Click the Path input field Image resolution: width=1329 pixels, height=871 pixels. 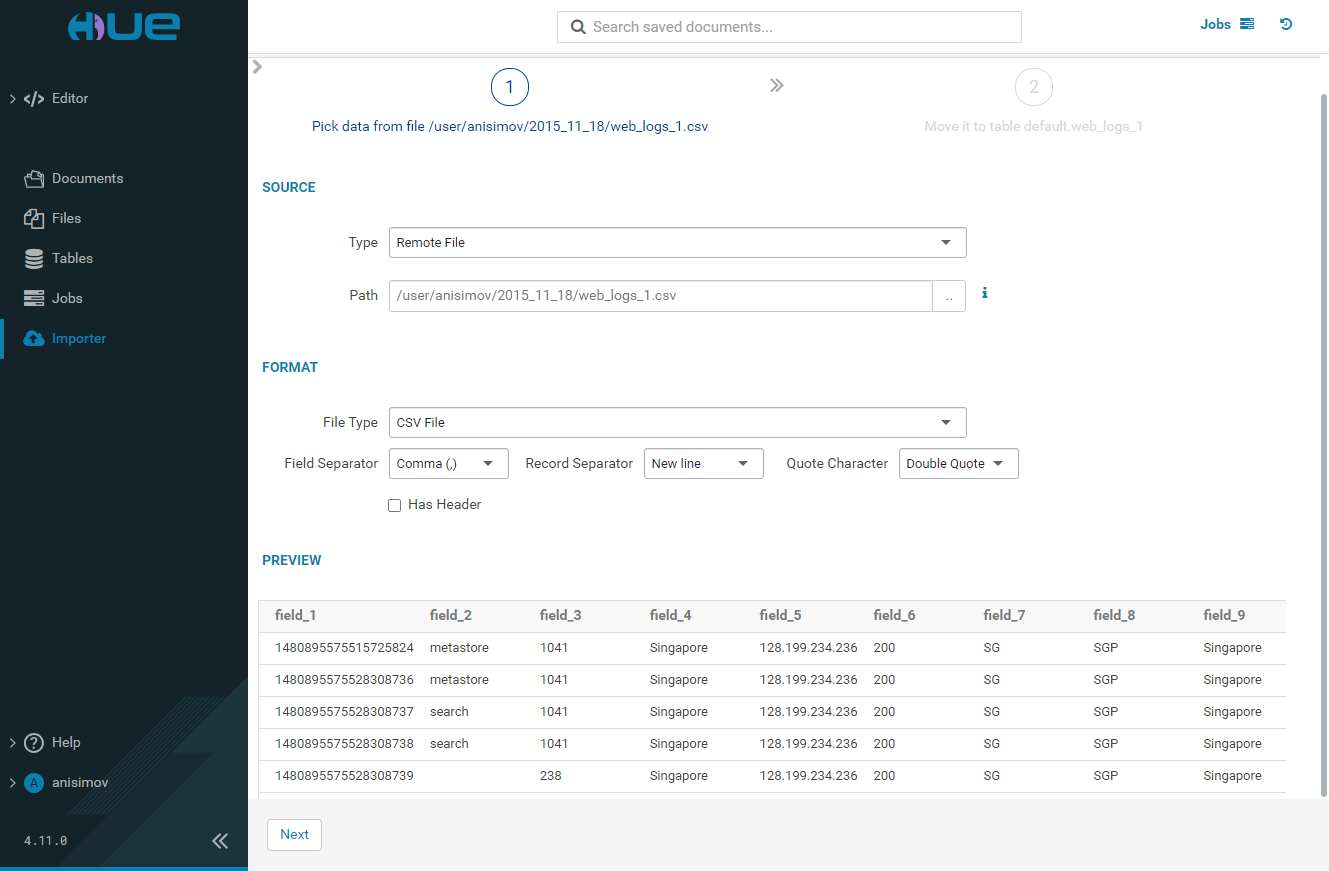pos(661,296)
